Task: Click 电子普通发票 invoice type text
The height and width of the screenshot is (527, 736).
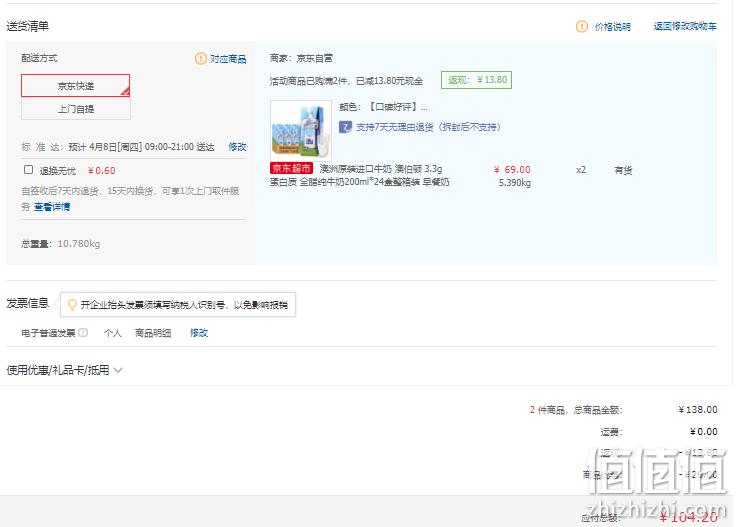Action: (48, 333)
